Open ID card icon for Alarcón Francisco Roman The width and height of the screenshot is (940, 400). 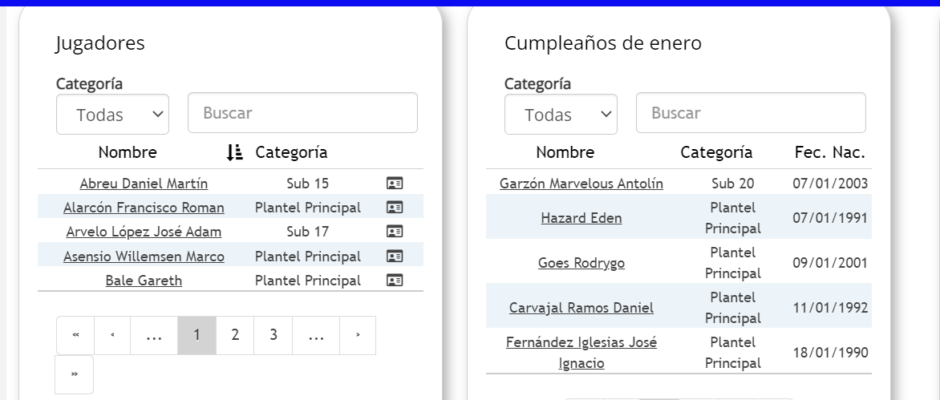click(394, 207)
